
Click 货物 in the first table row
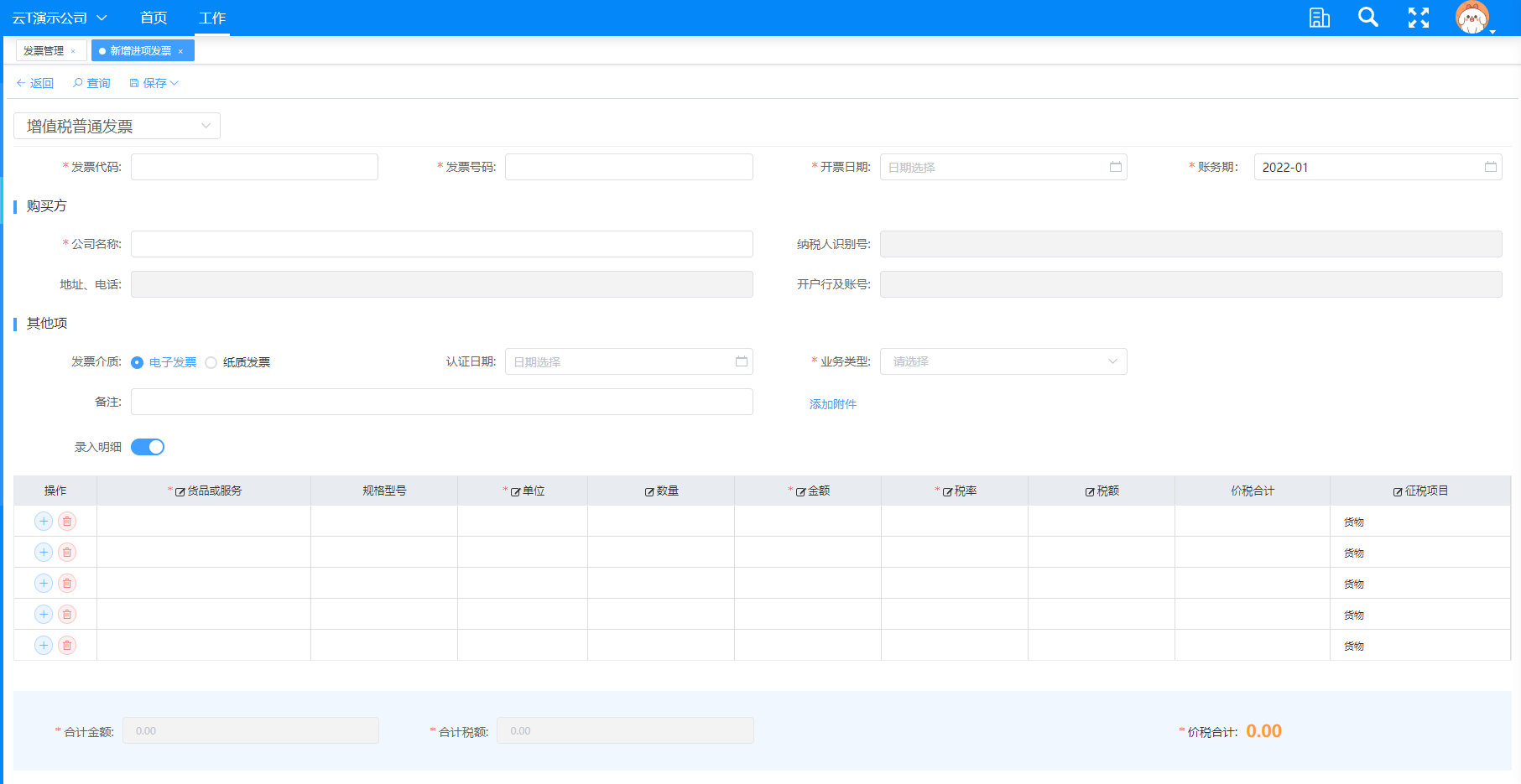1354,522
